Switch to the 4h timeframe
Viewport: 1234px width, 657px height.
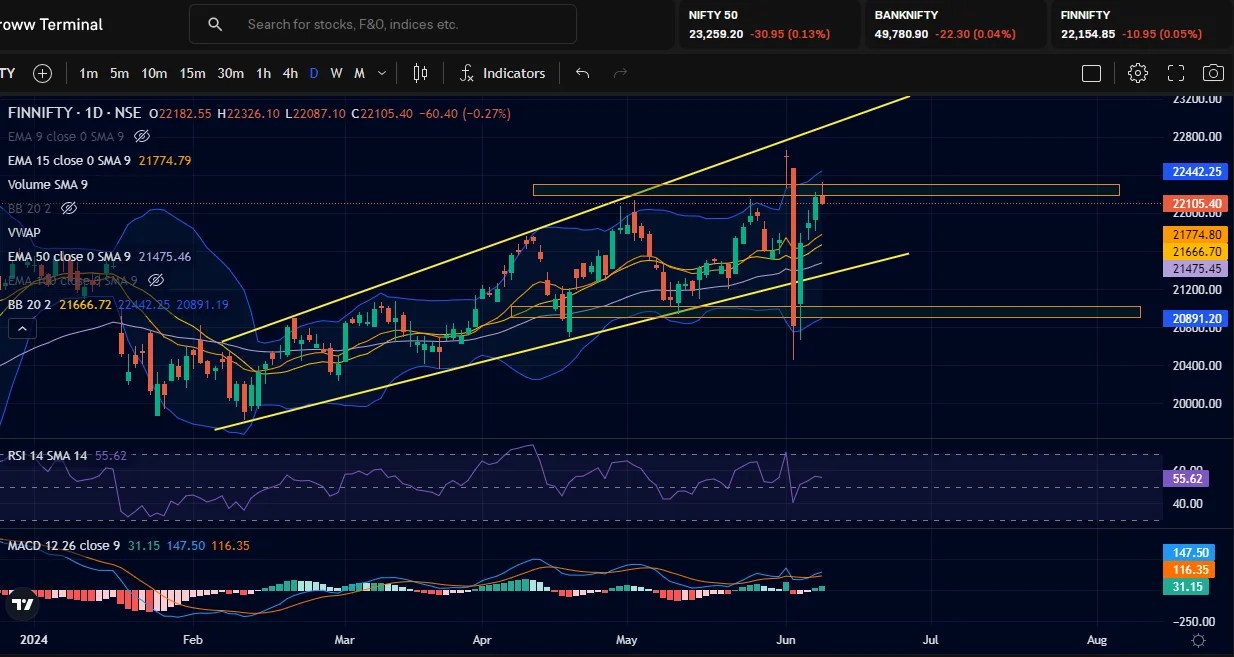click(x=290, y=73)
